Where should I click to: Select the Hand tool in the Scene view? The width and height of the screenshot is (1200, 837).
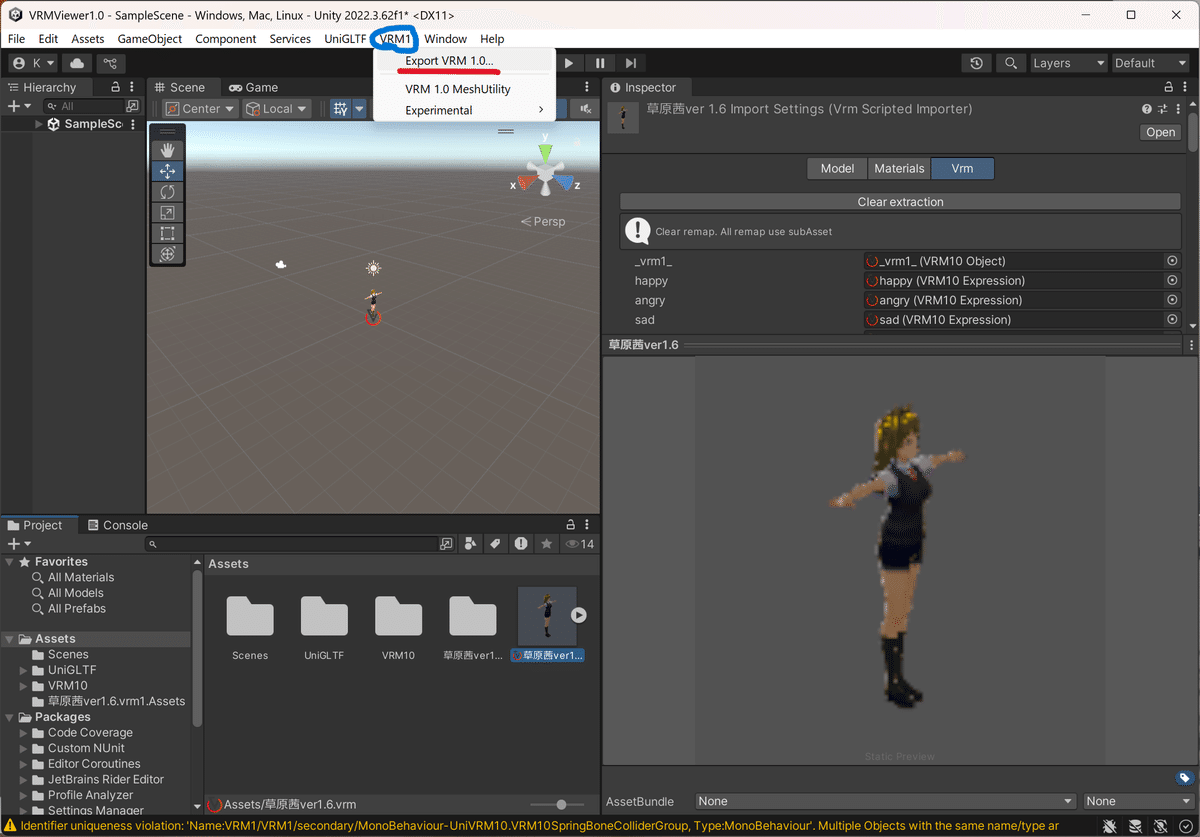[167, 150]
